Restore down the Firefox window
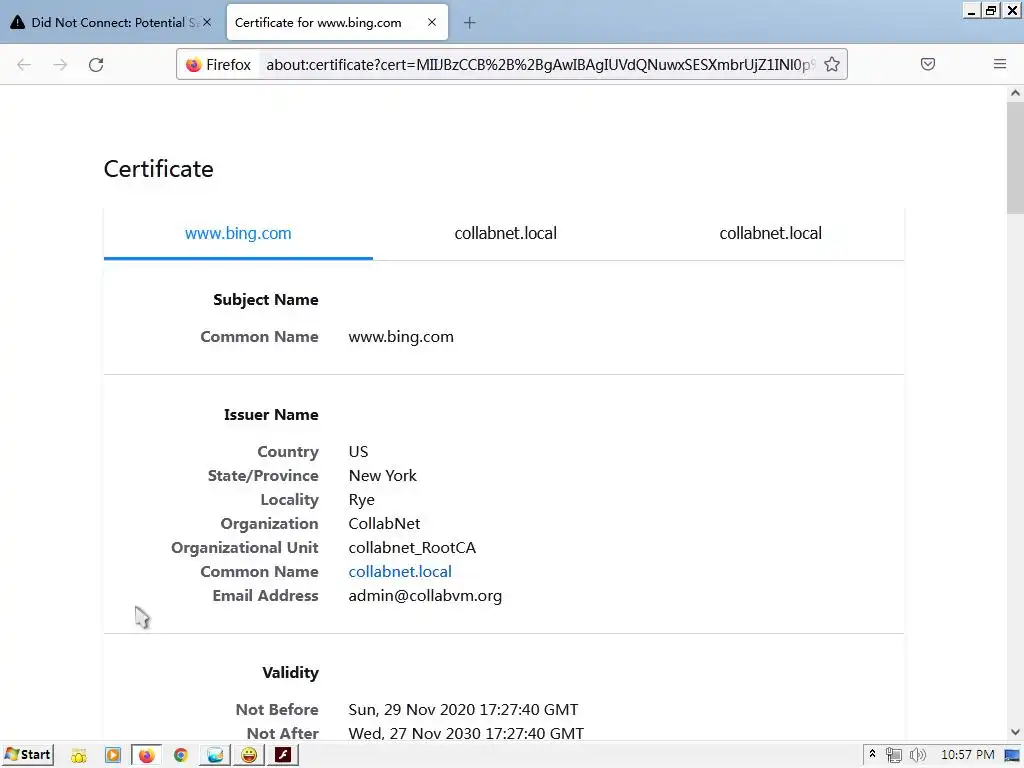The height and width of the screenshot is (768, 1024). coord(991,10)
